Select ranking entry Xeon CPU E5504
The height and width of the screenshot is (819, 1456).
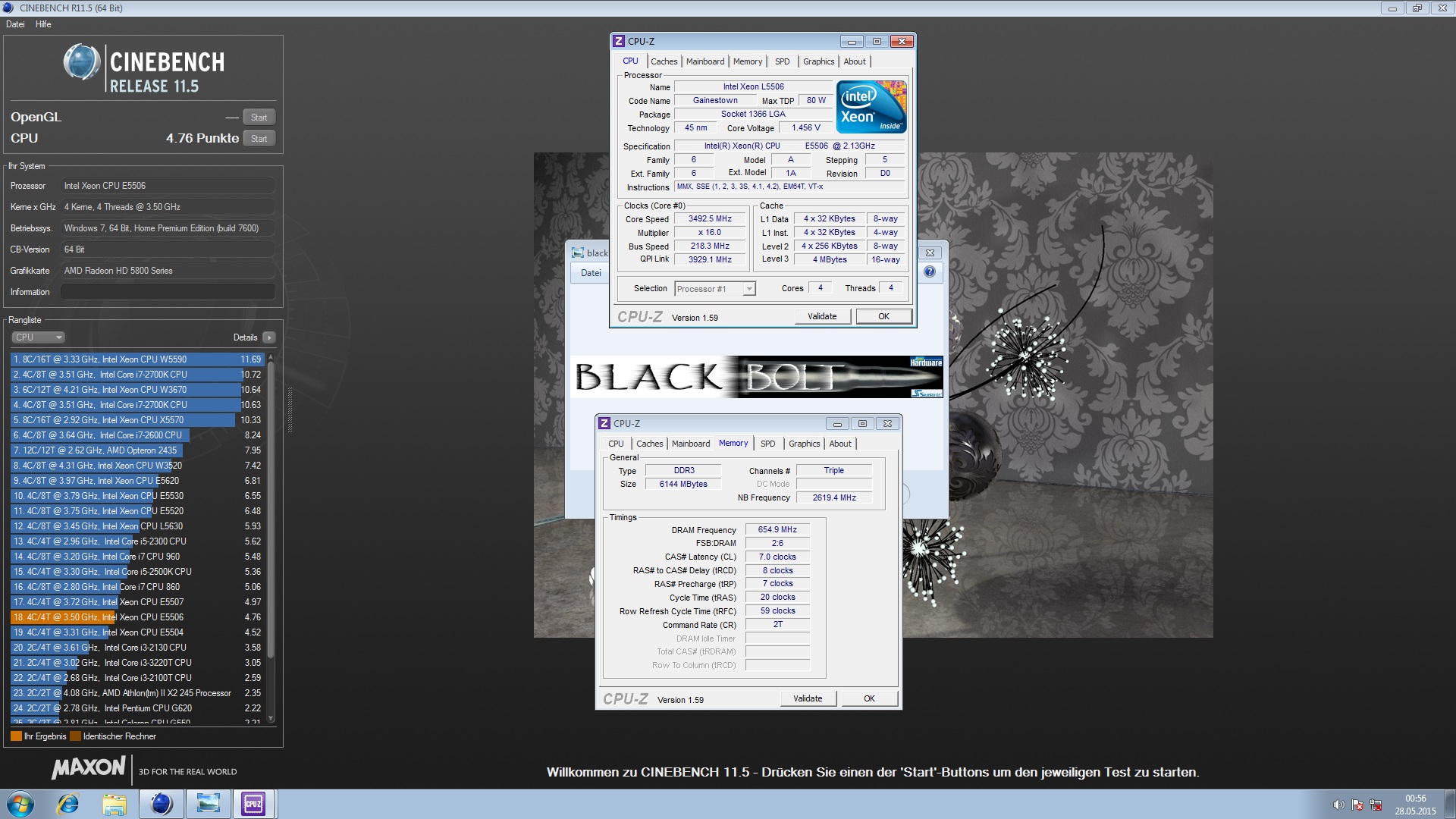coord(136,632)
